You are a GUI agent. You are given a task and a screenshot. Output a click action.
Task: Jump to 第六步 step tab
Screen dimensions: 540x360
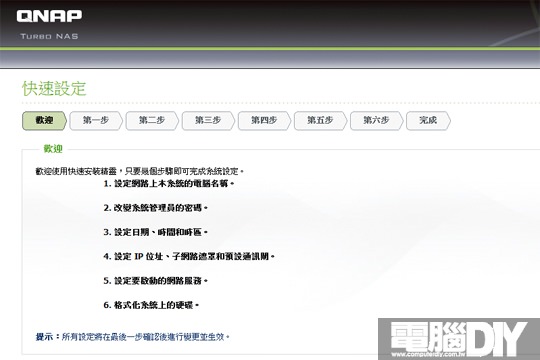(x=377, y=121)
